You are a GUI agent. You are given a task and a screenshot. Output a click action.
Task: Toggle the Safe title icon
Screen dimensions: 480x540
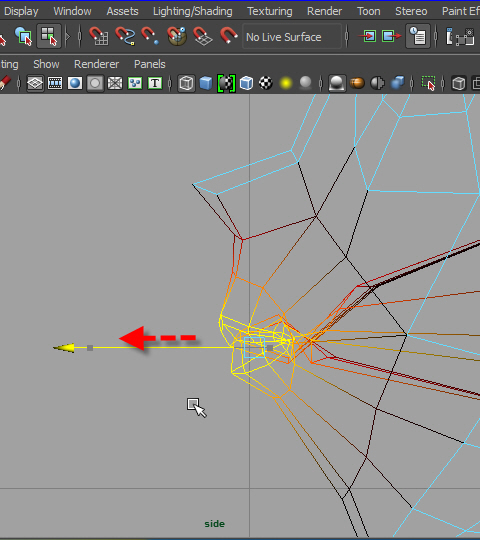(155, 83)
